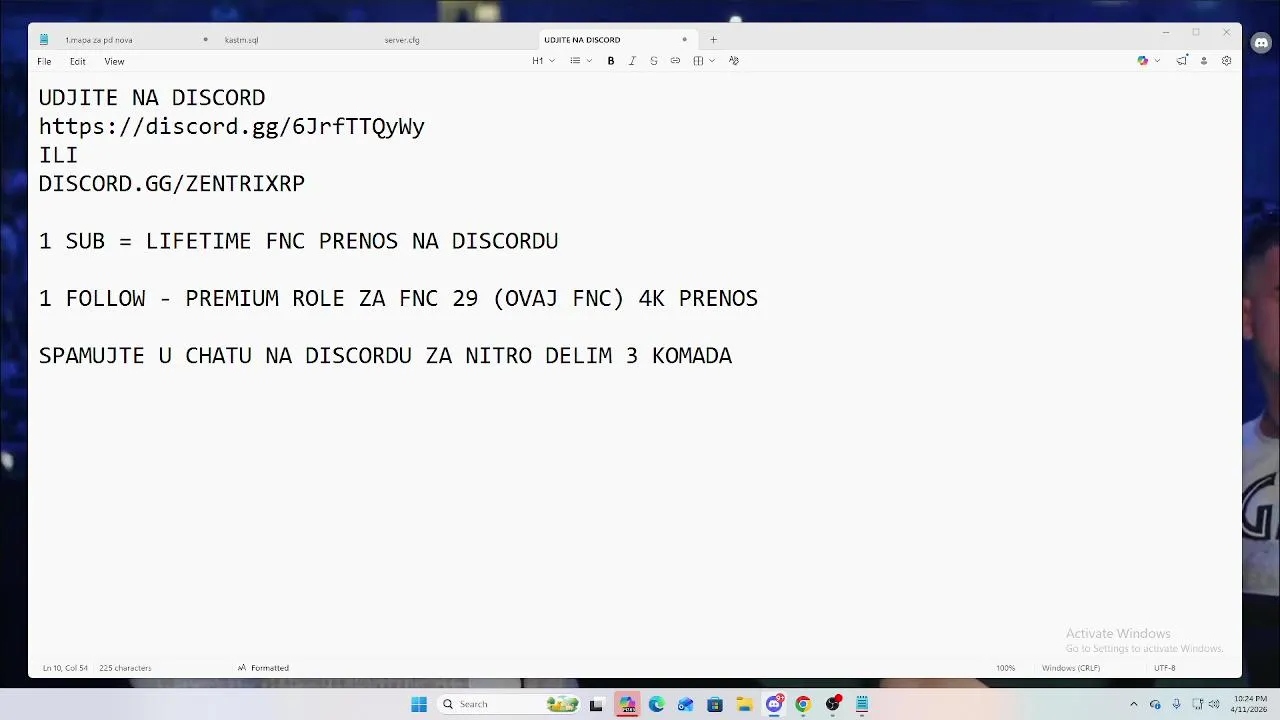The image size is (1280, 720).
Task: Show hidden system tray icons
Action: [x=1133, y=704]
